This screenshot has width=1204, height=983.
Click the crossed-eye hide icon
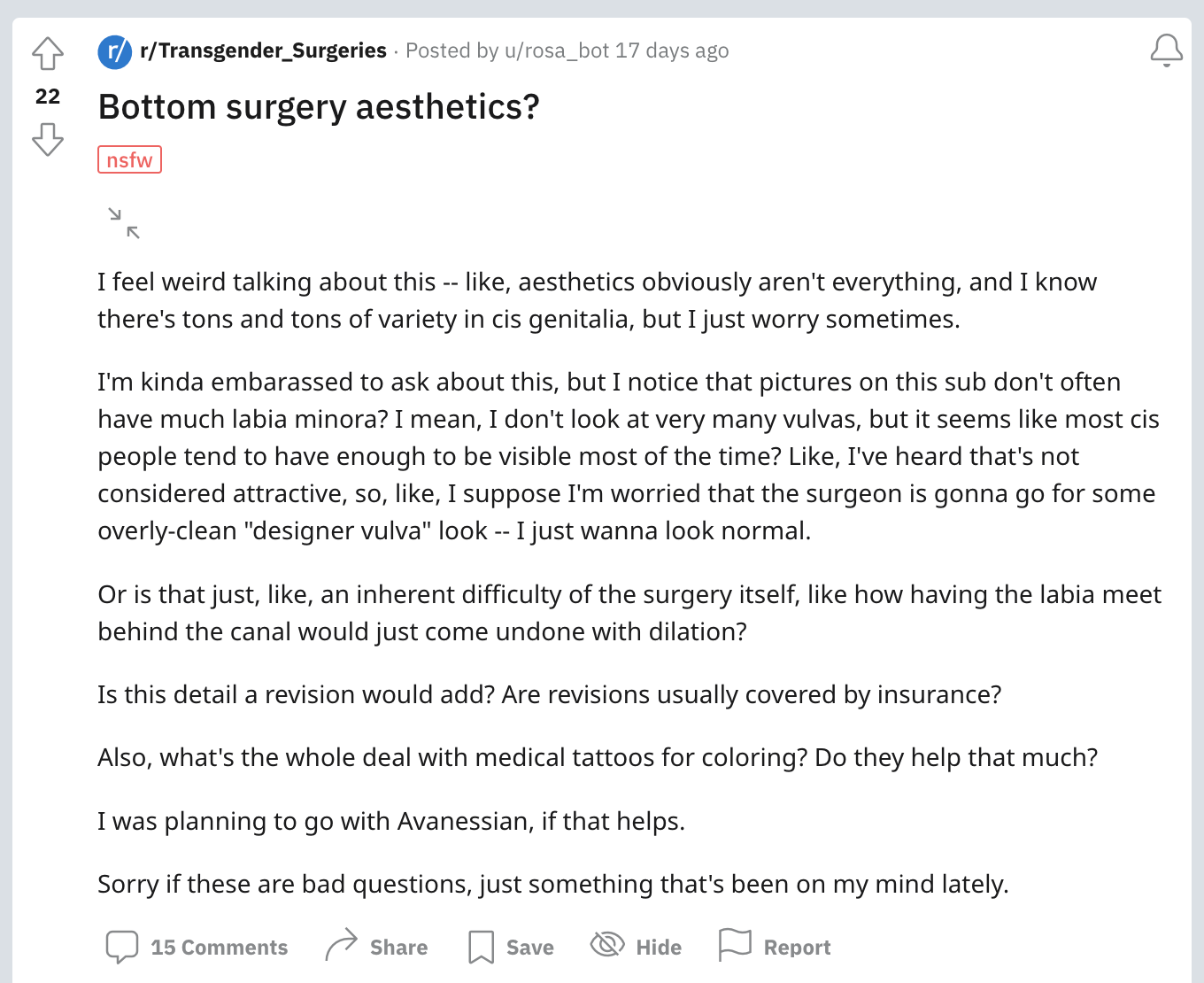607,945
